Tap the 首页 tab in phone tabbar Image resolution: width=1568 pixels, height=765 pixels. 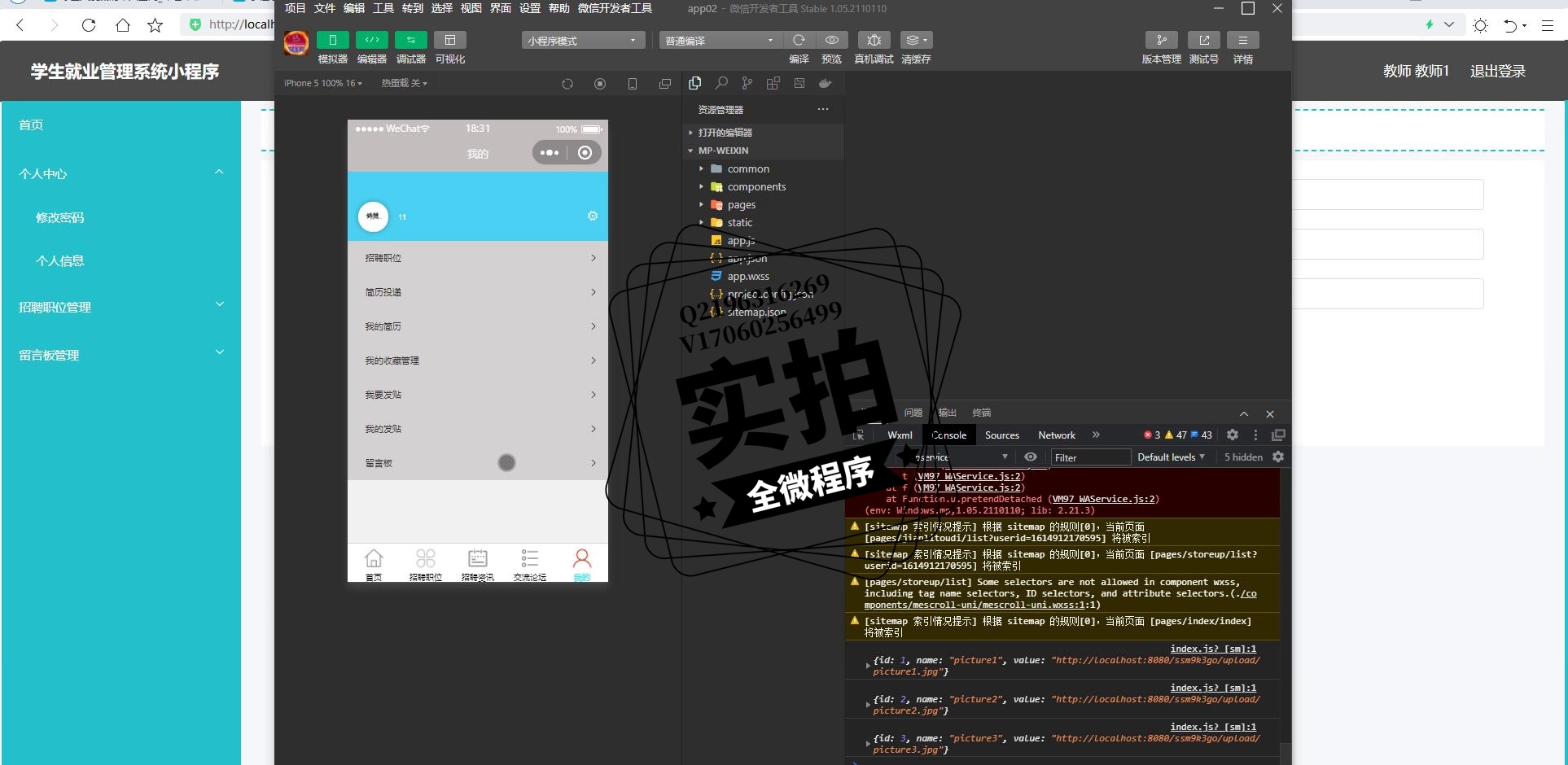pos(374,564)
